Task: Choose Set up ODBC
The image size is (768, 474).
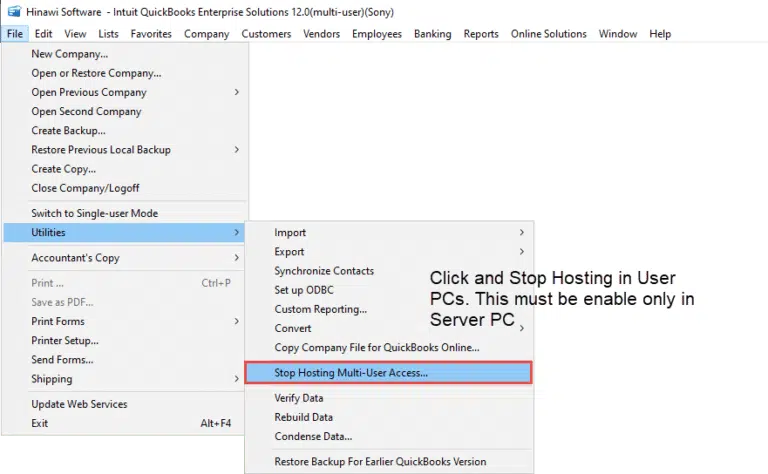Action: 389,289
